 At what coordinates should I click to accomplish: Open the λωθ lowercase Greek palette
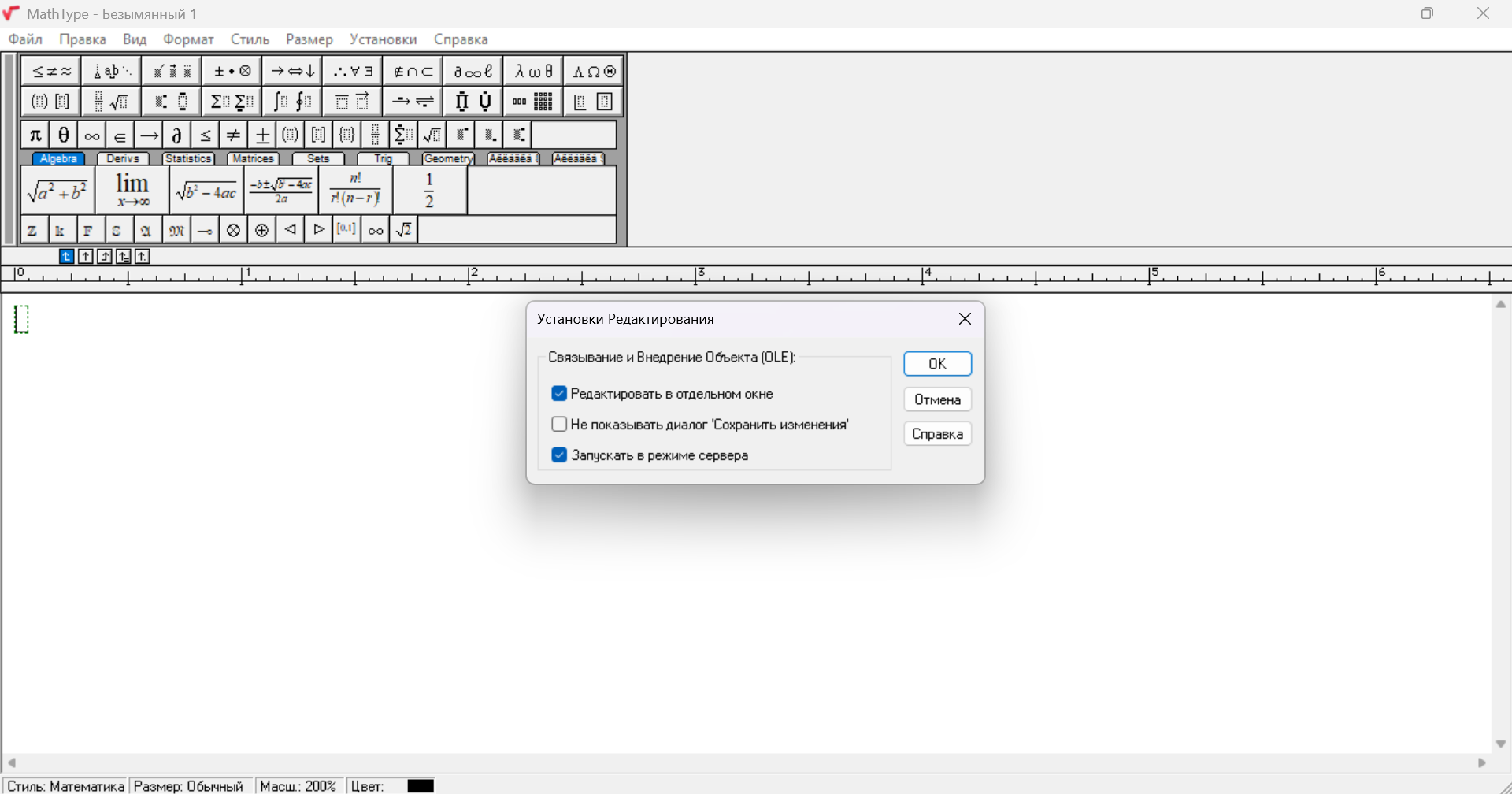(x=534, y=72)
